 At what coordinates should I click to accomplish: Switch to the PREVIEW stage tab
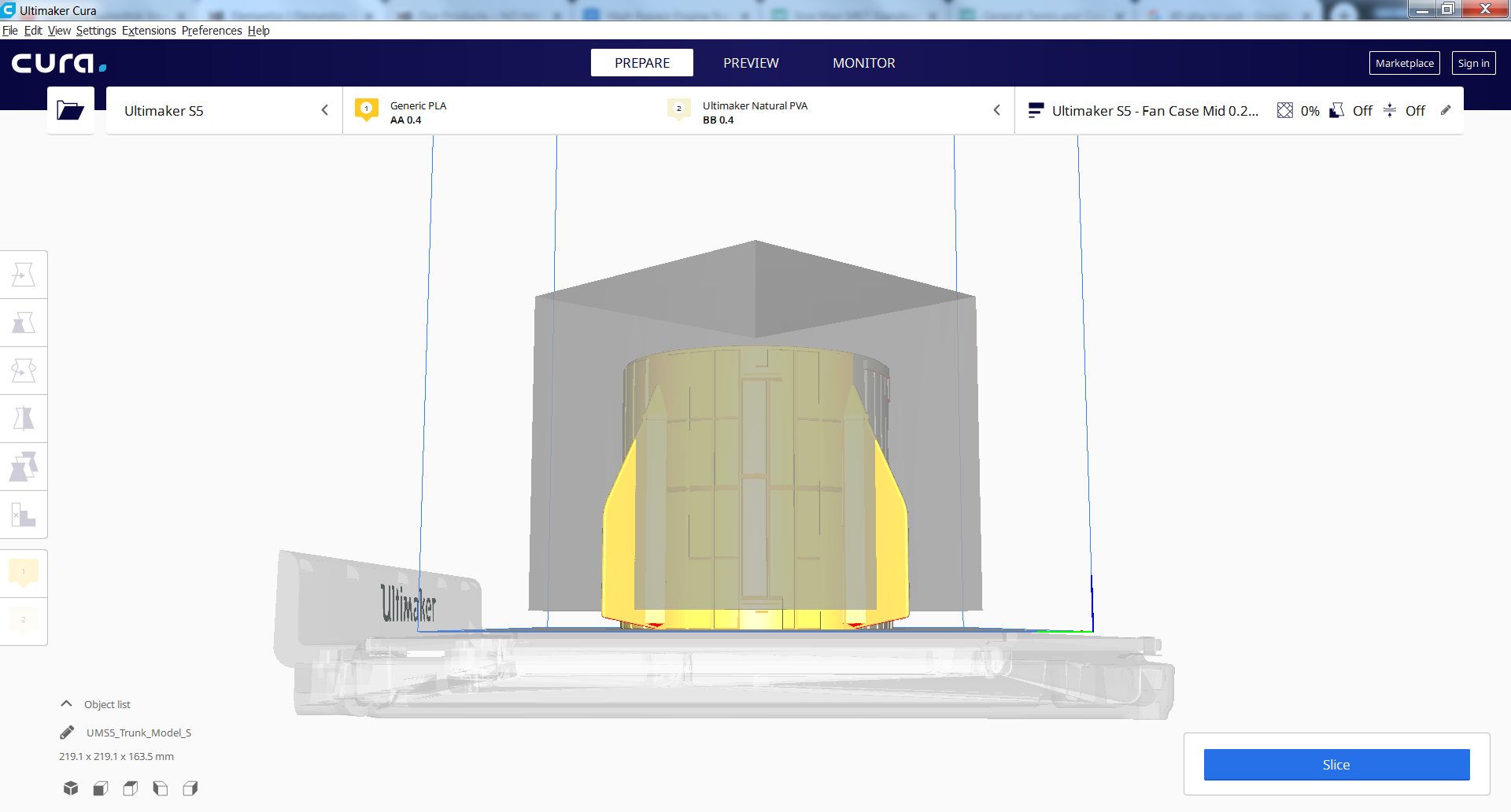click(x=751, y=63)
